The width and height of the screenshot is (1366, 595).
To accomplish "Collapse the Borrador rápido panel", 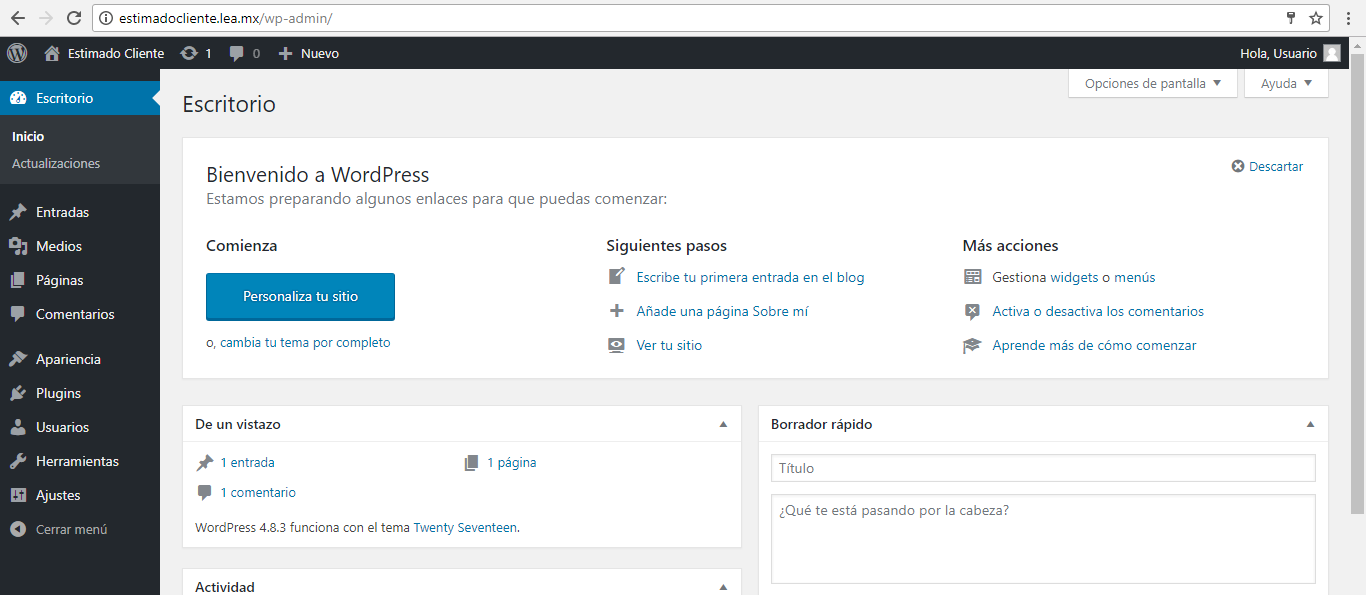I will pyautogui.click(x=1310, y=424).
